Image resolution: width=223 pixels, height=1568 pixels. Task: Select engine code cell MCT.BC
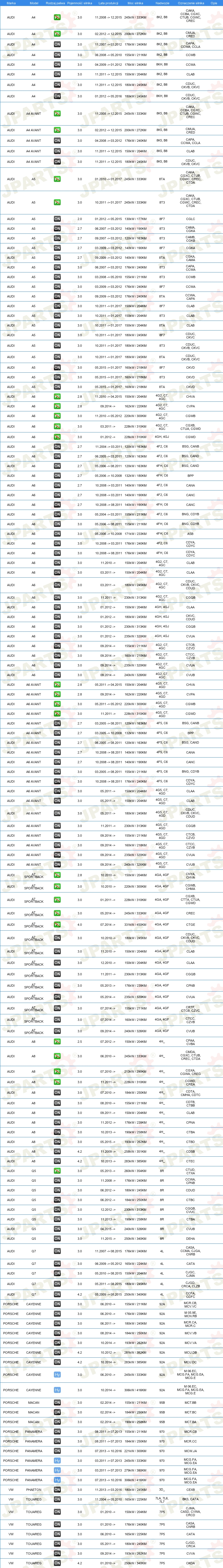[191, 1412]
